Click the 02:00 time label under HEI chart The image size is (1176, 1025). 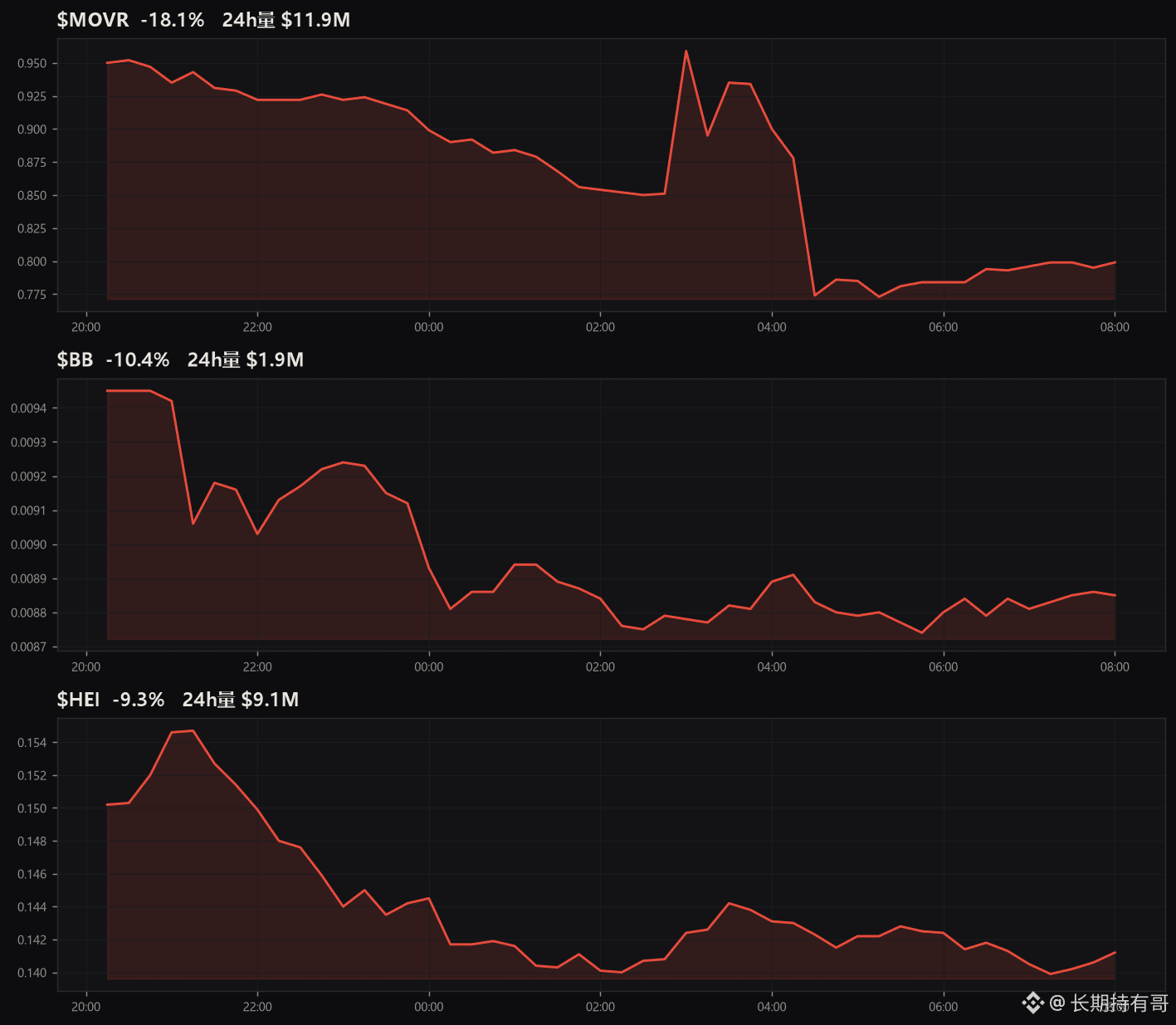tap(601, 1007)
